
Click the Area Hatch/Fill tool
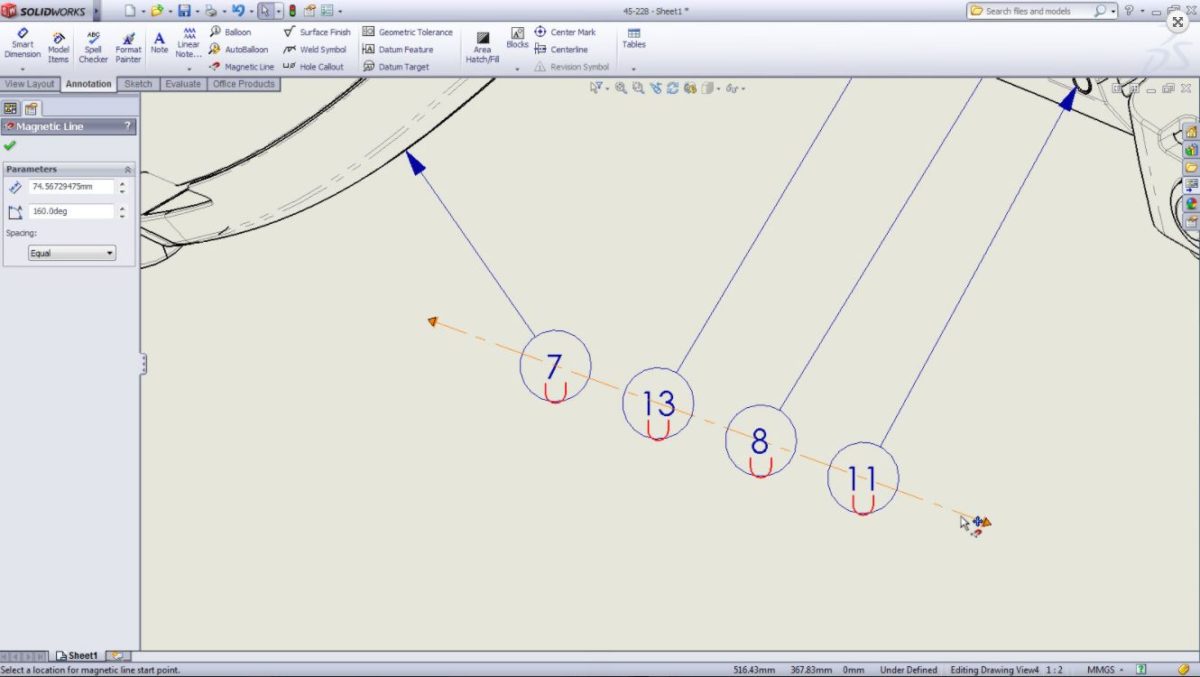[x=483, y=44]
